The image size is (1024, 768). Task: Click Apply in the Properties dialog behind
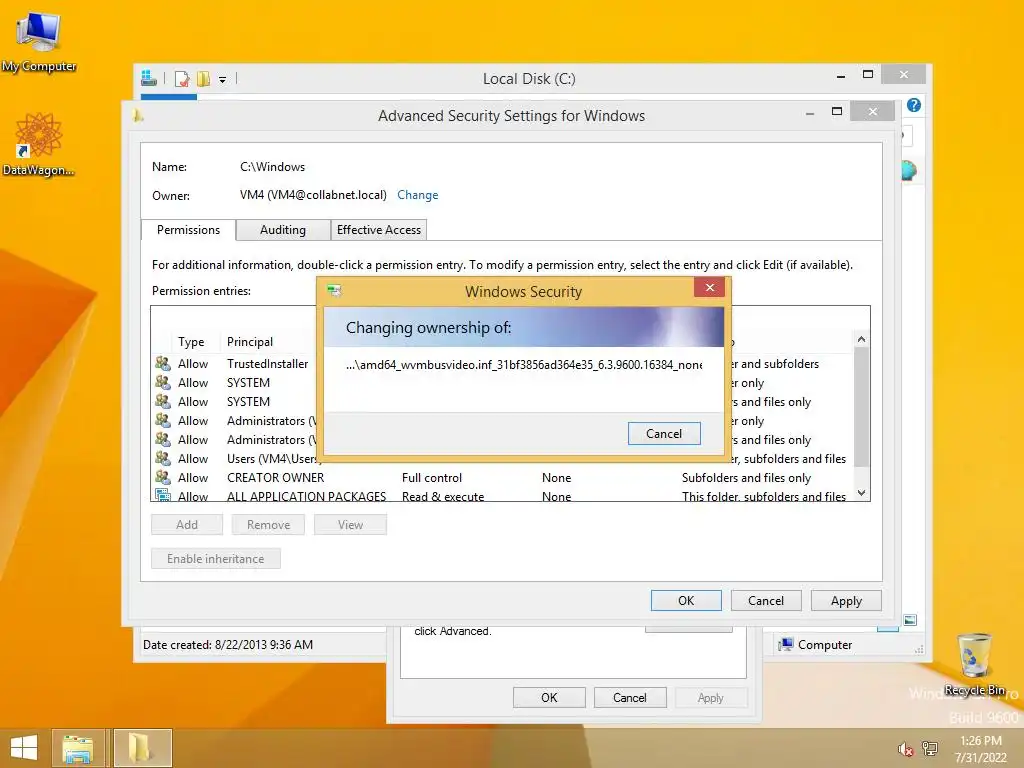pyautogui.click(x=711, y=697)
